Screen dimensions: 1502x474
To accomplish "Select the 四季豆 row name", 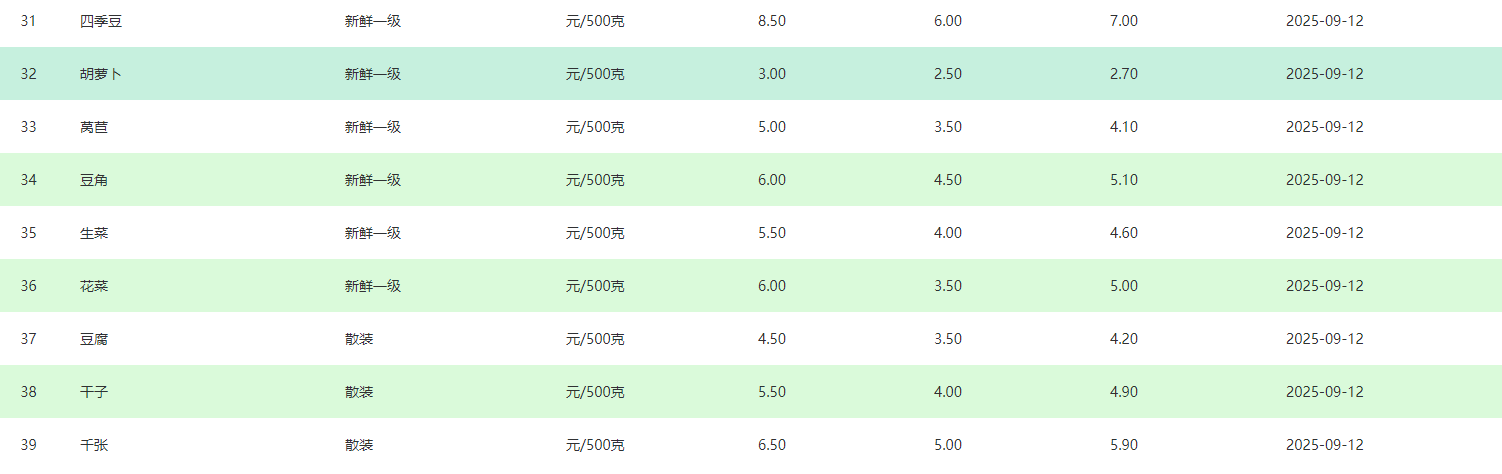I will pos(101,21).
